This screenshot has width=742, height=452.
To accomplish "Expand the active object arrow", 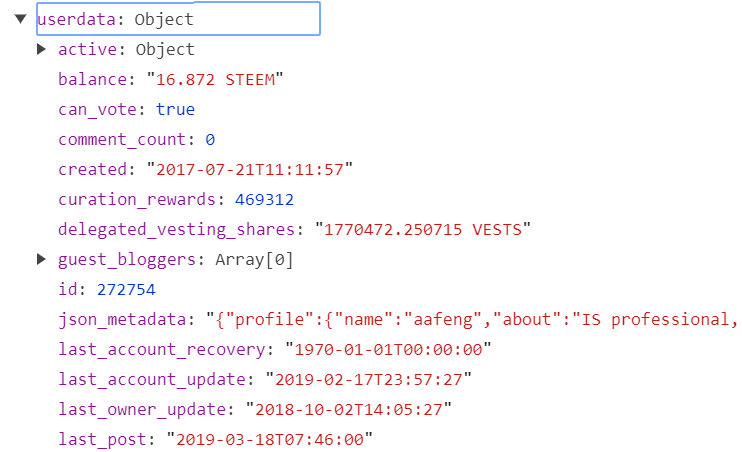I will point(42,49).
